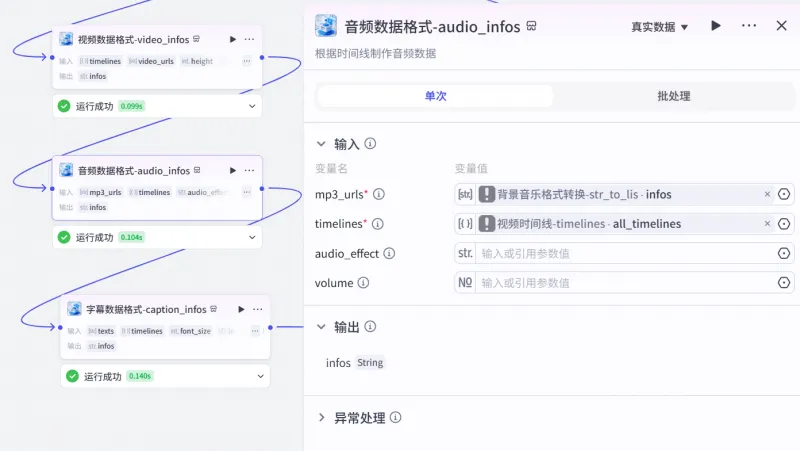Run the node from the panel header
The height and width of the screenshot is (451, 800).
716,26
